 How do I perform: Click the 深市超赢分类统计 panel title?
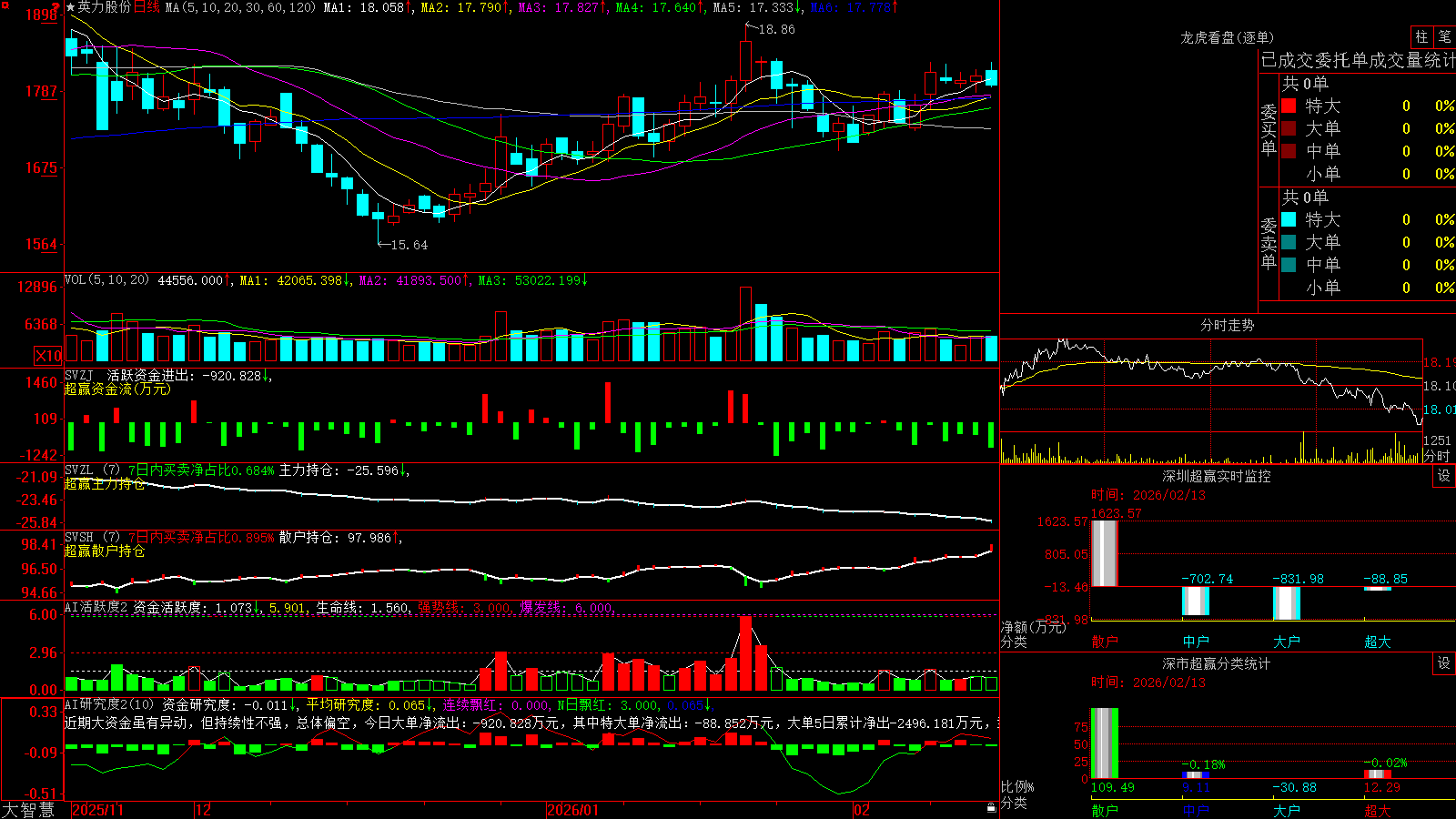(1217, 663)
